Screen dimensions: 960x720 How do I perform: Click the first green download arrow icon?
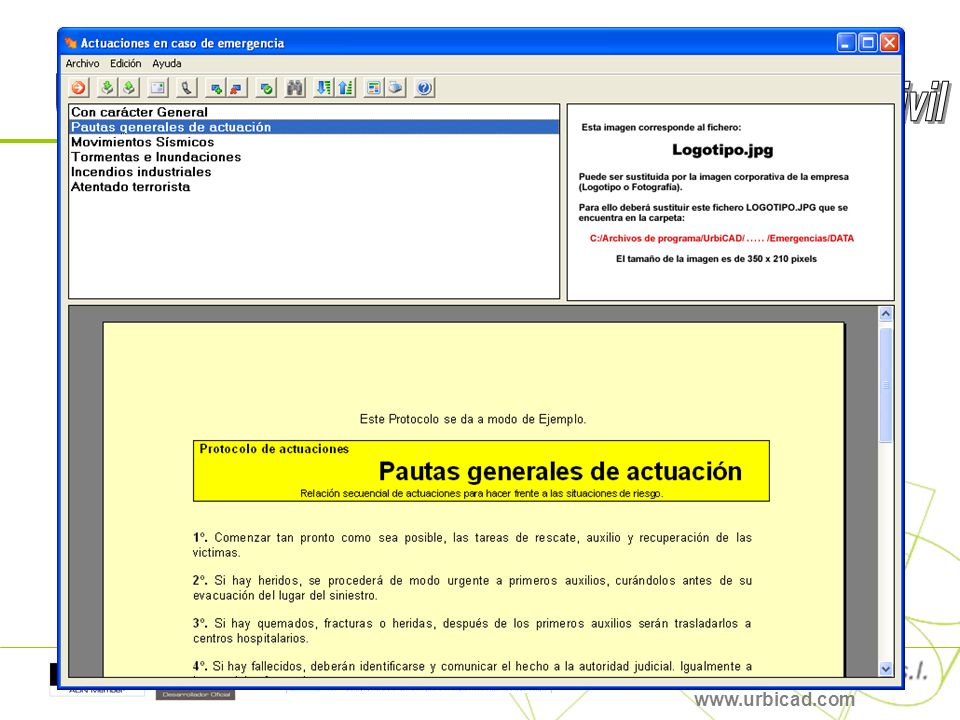(107, 88)
